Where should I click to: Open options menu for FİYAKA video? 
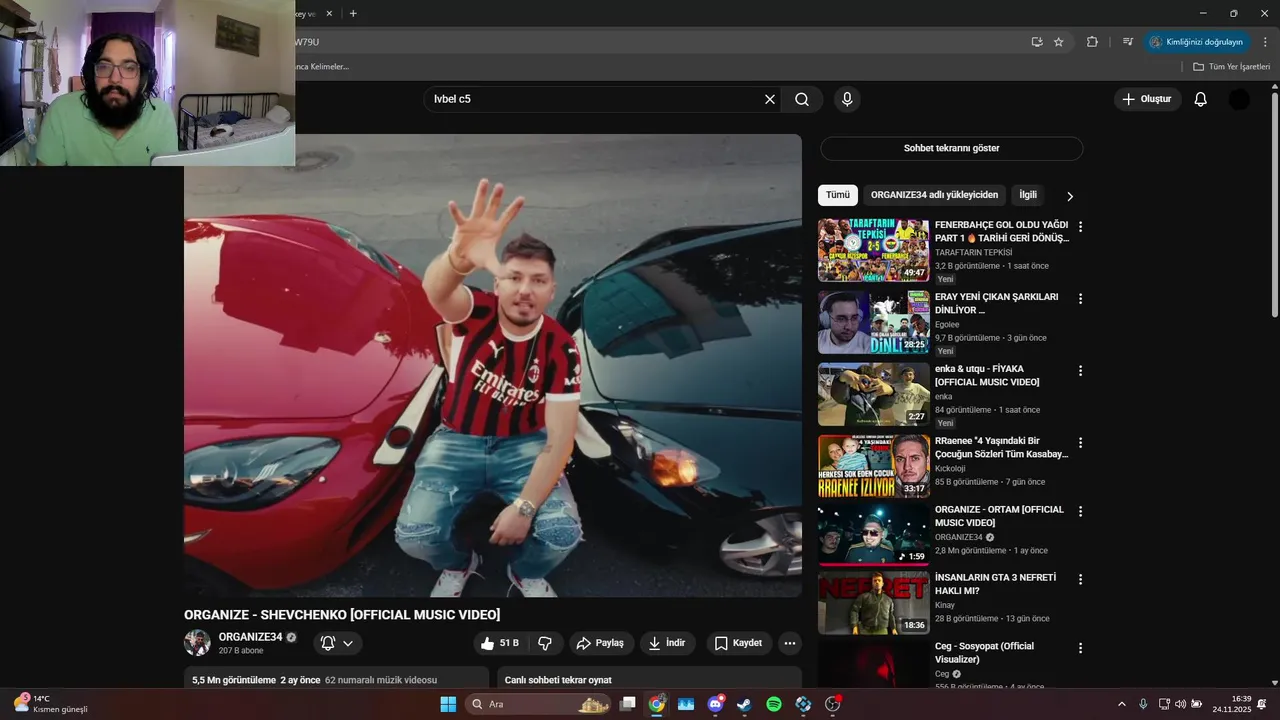click(1080, 371)
